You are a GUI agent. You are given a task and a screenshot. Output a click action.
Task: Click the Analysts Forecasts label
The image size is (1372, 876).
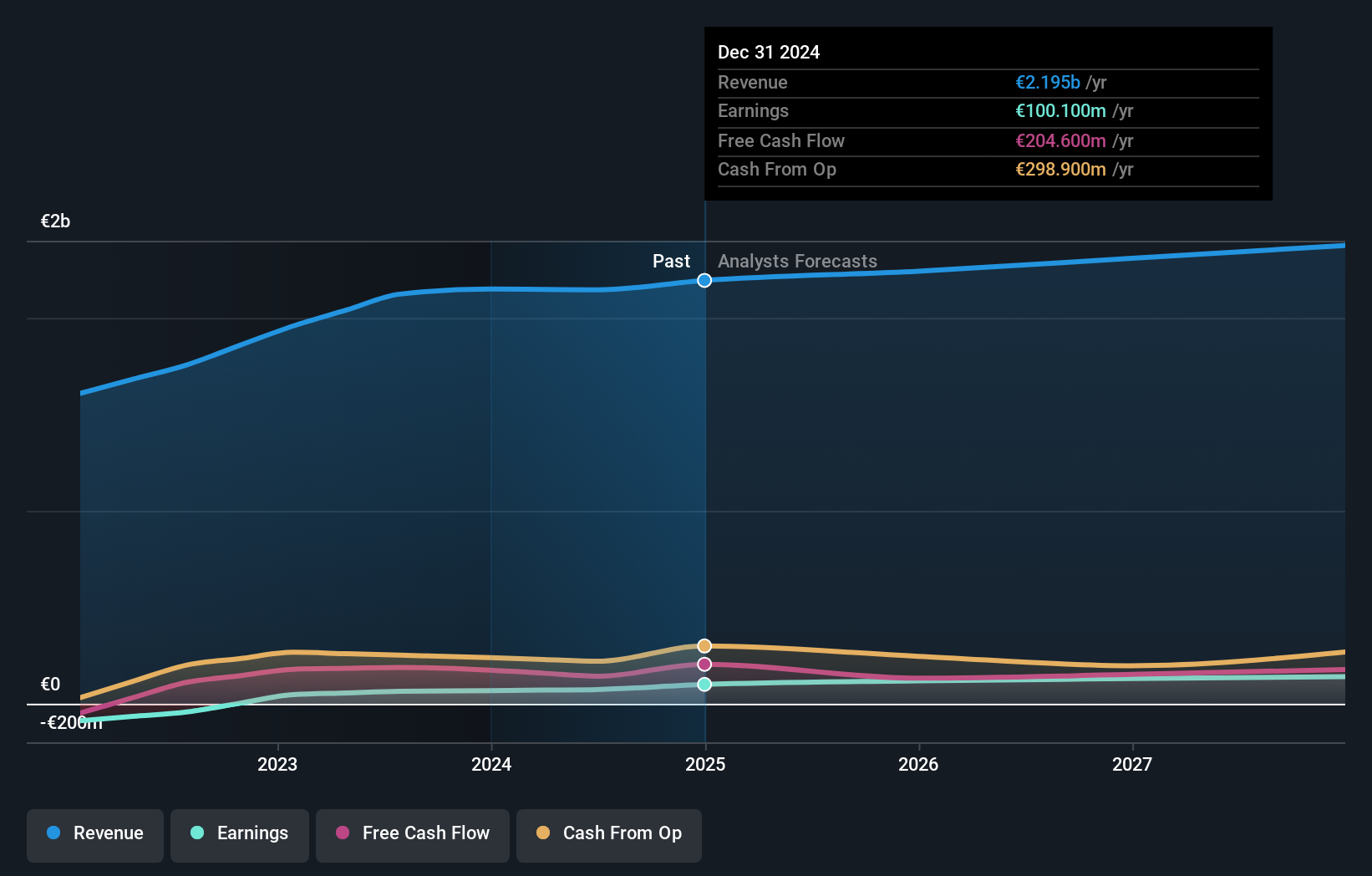(x=797, y=261)
